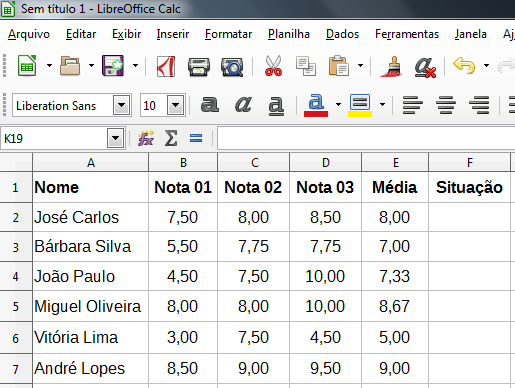Screen dimensions: 515x388
Task: Select column F header
Action: [470, 163]
